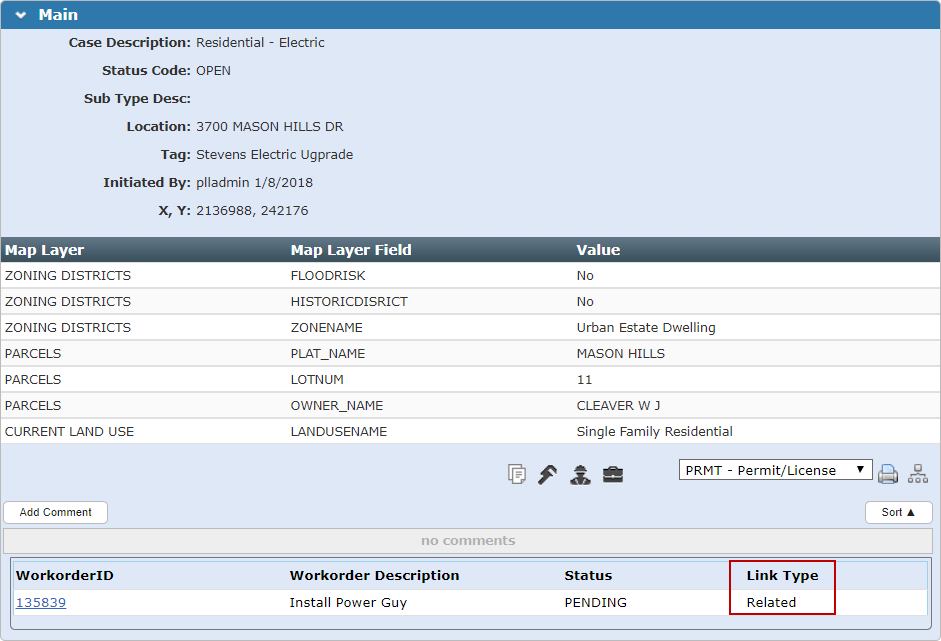Click the owner name 'CLEAVER W J'
Viewport: 941px width, 641px height.
point(619,406)
